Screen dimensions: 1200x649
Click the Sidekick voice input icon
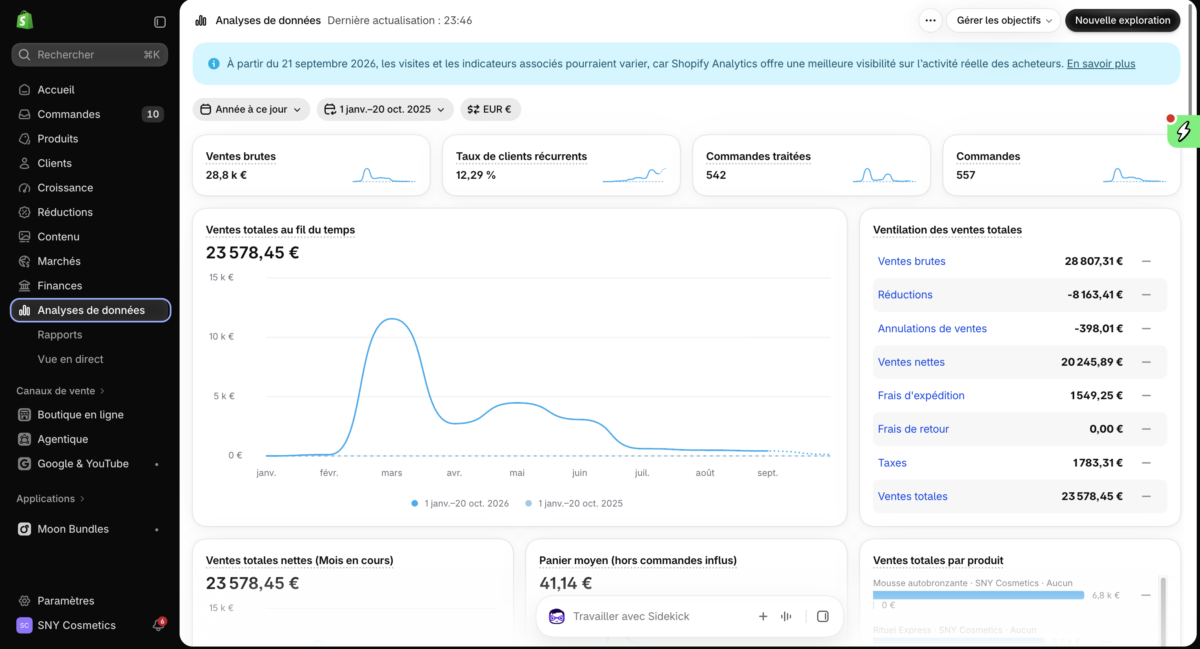click(786, 617)
